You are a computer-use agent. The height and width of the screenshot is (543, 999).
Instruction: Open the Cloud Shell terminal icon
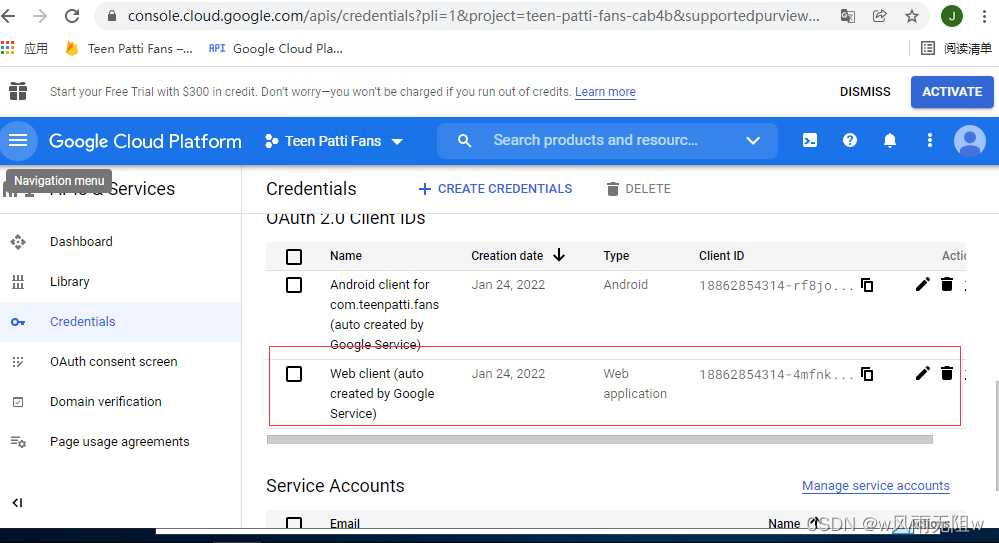(810, 141)
